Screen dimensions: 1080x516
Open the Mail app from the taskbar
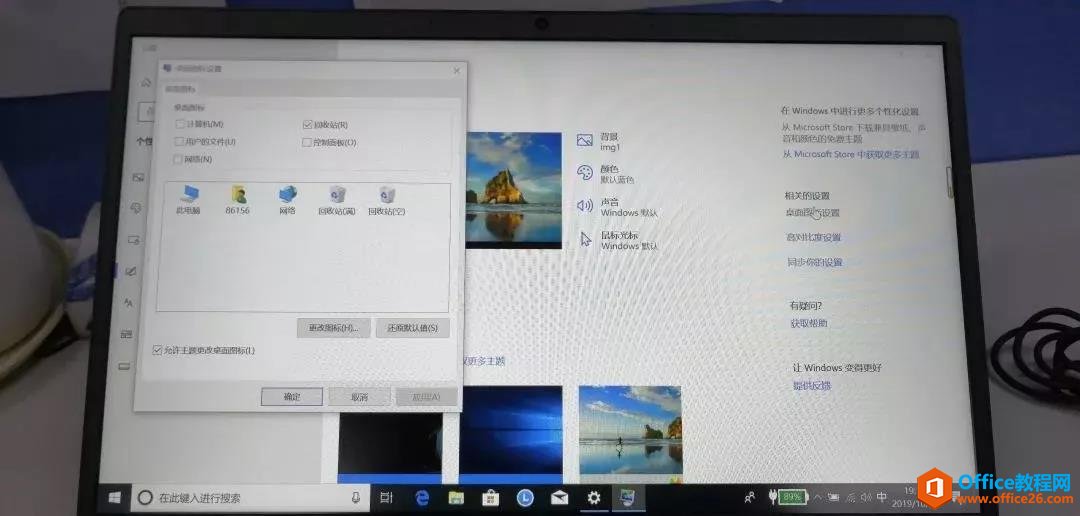(x=559, y=497)
